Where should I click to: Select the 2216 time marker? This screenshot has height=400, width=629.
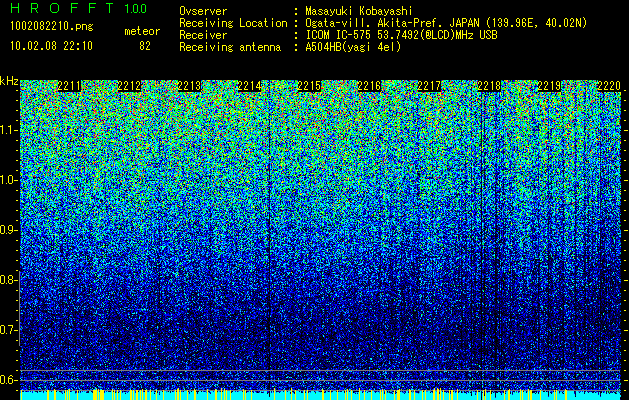point(369,86)
